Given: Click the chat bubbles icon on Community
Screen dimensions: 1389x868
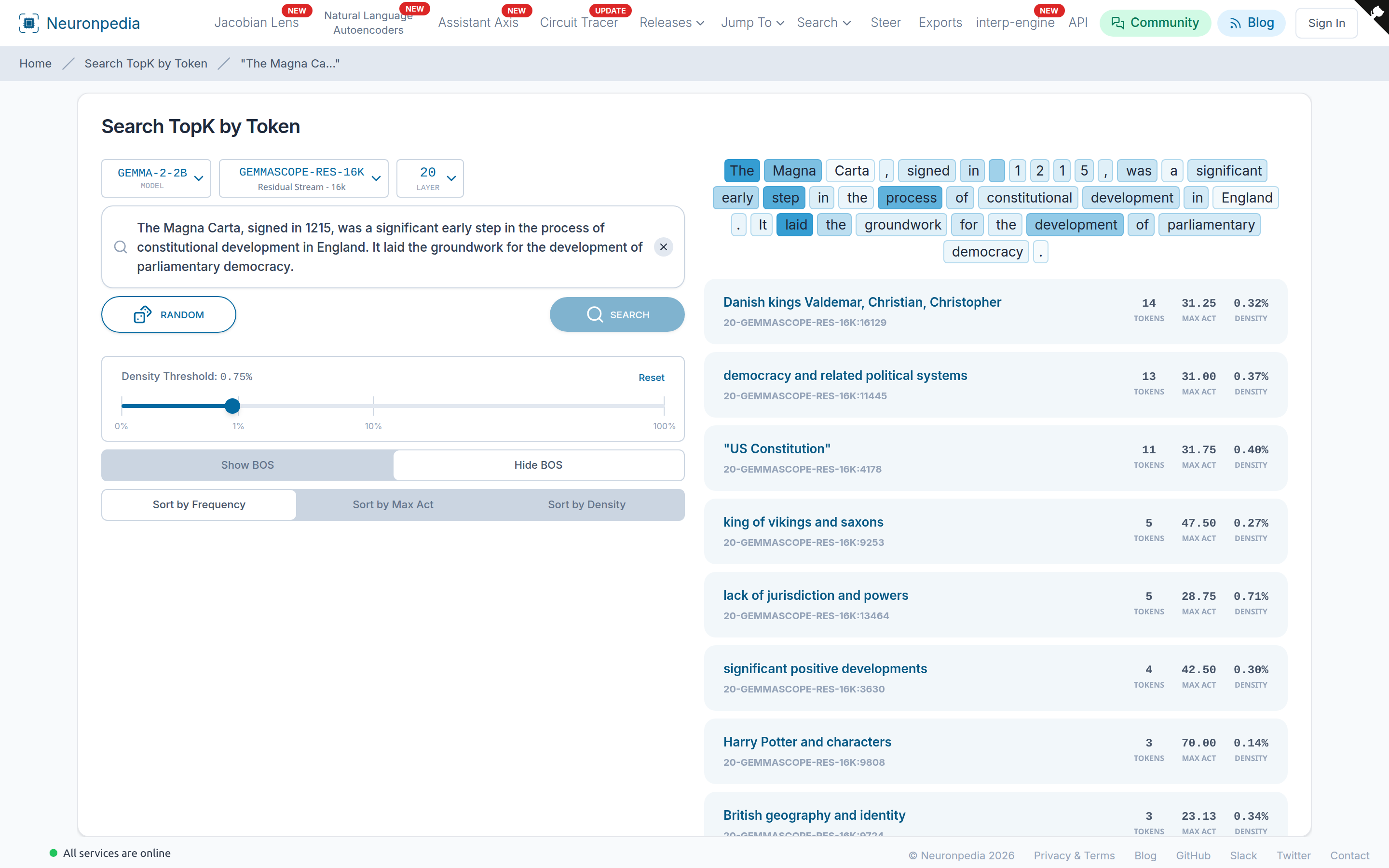Looking at the screenshot, I should click(x=1117, y=23).
